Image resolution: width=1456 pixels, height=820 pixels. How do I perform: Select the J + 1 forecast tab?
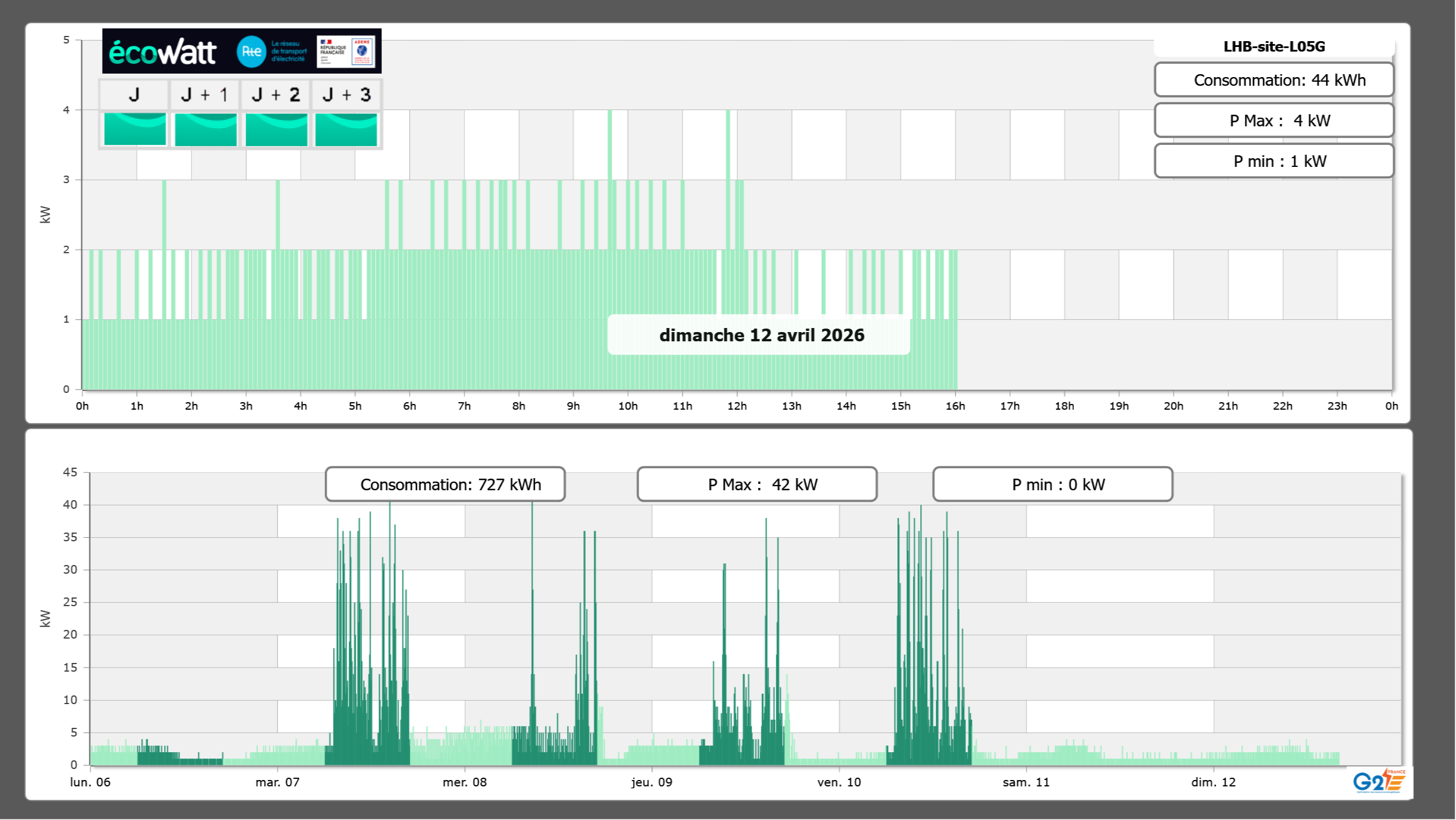(205, 94)
